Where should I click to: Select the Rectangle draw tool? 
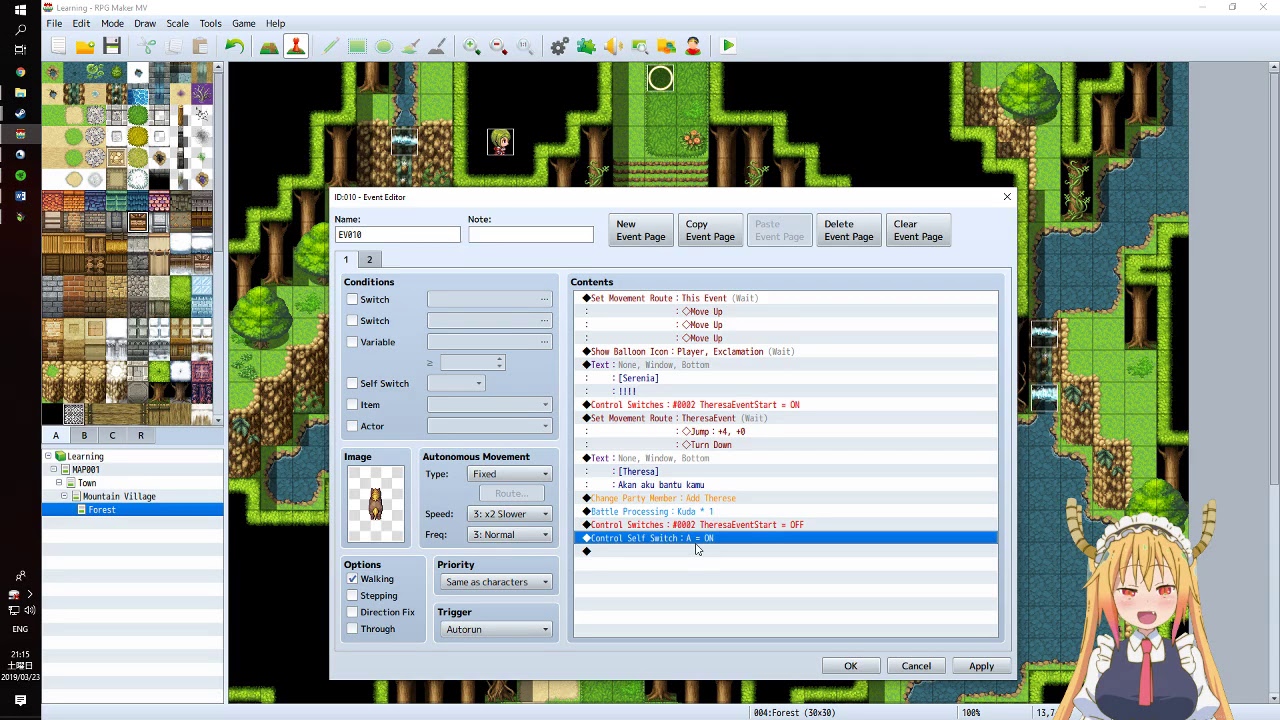point(357,46)
